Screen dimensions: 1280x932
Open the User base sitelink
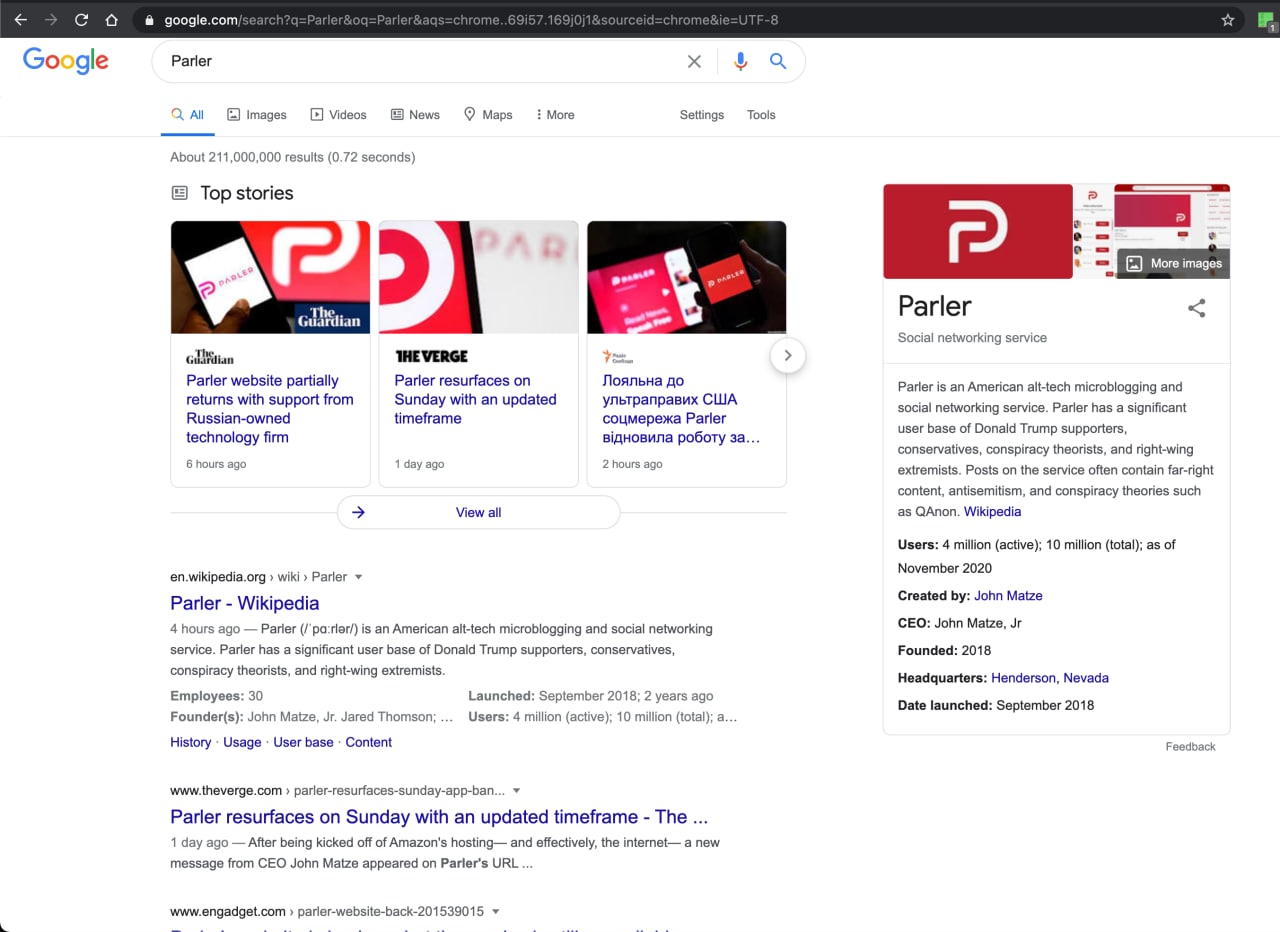click(x=303, y=742)
